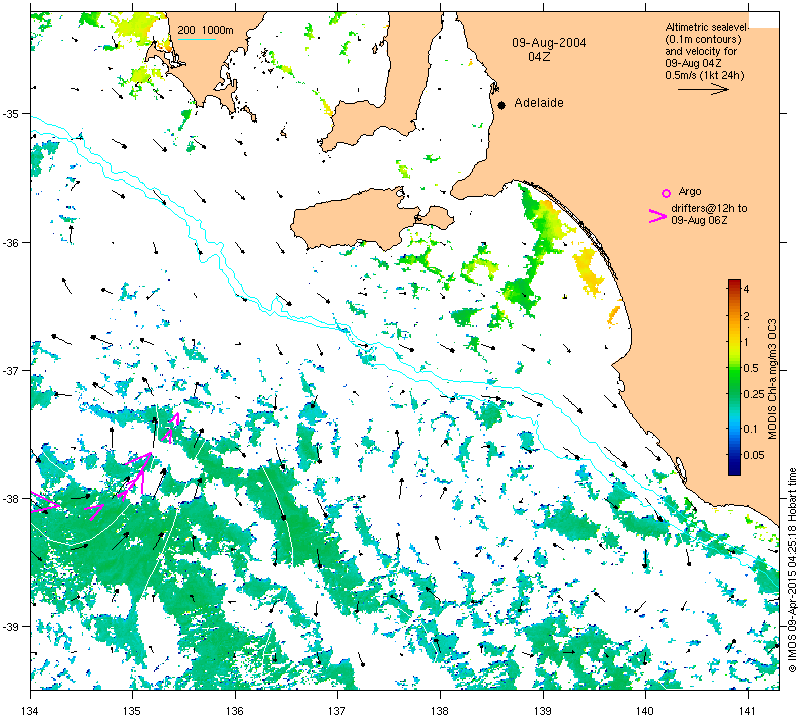Click the longitude axis label '135'
The image size is (800, 720).
click(133, 710)
